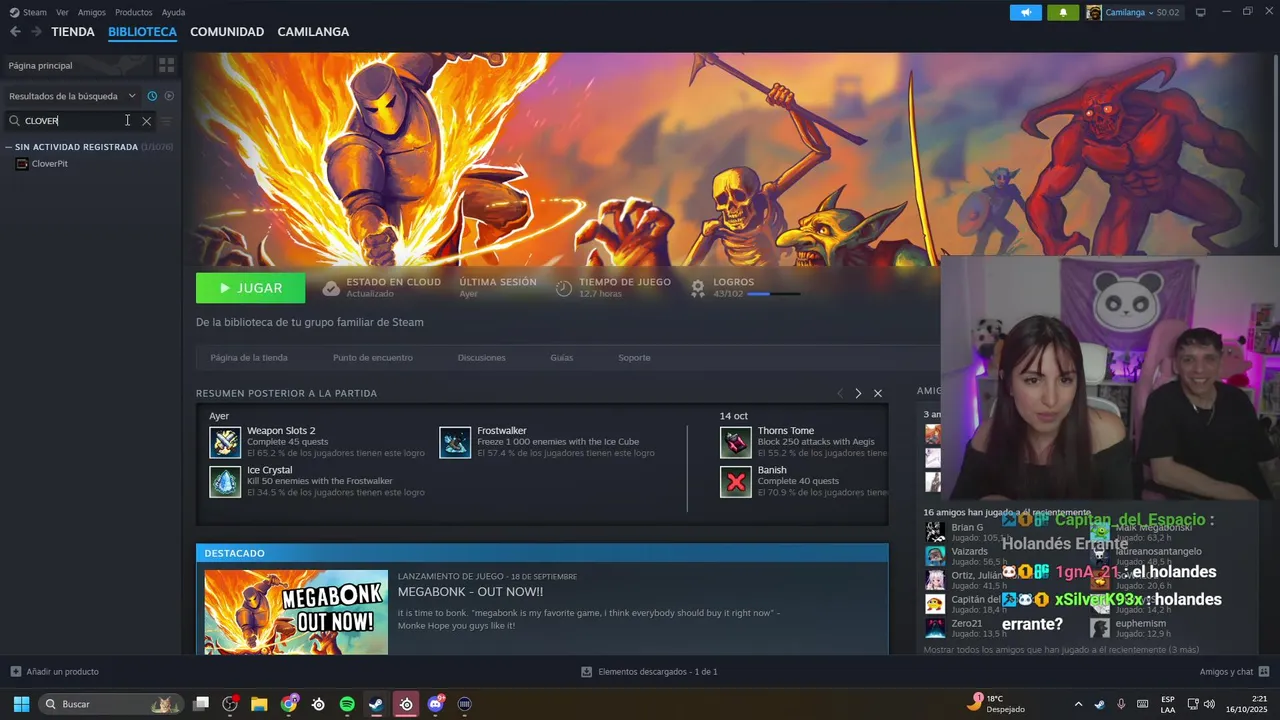Click friend euphemism's avatar
Screen dimensions: 1280x720
click(x=1100, y=628)
